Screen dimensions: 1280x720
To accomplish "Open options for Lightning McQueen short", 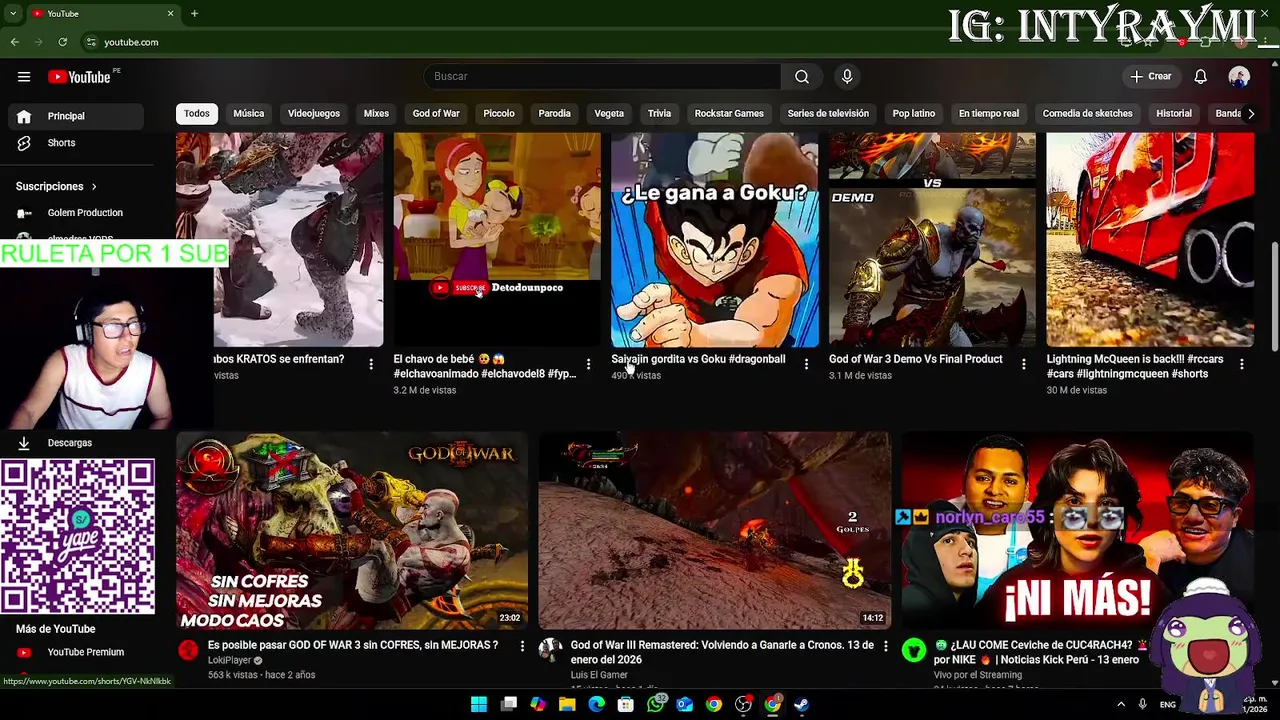I will [1241, 364].
